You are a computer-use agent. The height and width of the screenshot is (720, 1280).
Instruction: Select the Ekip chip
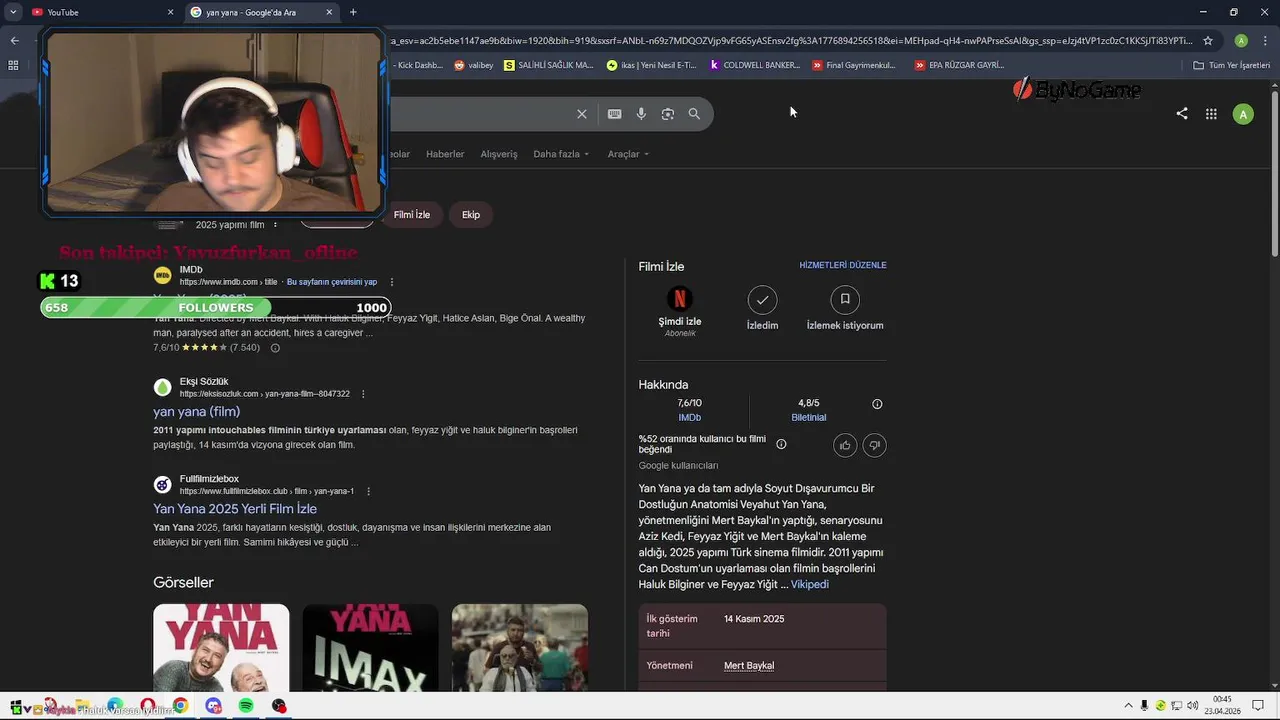tap(471, 215)
